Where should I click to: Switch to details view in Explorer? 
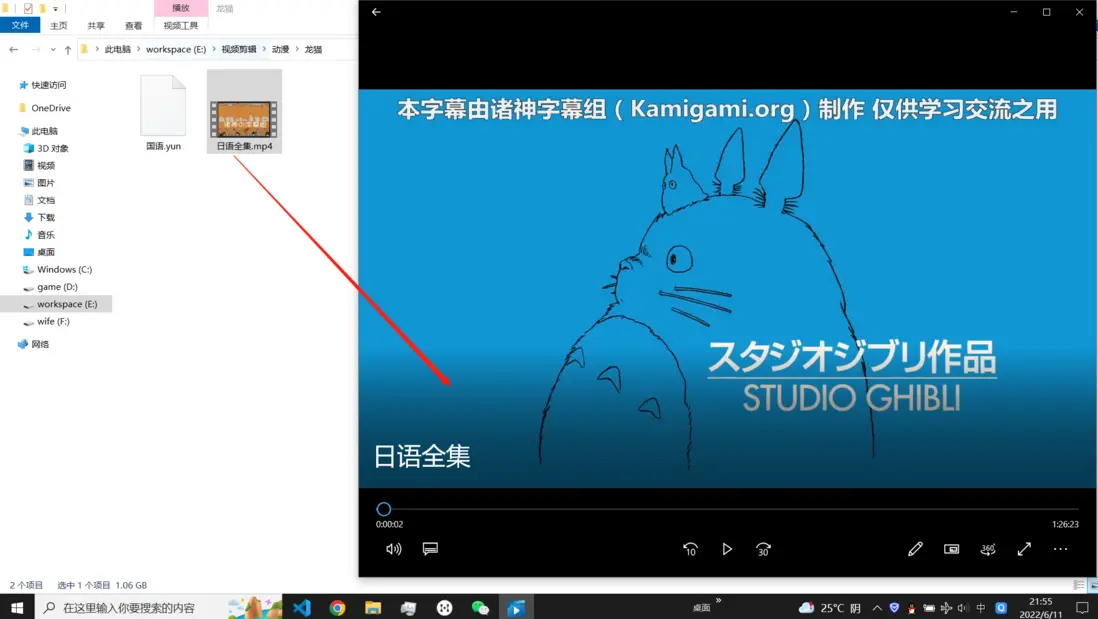coord(1078,585)
